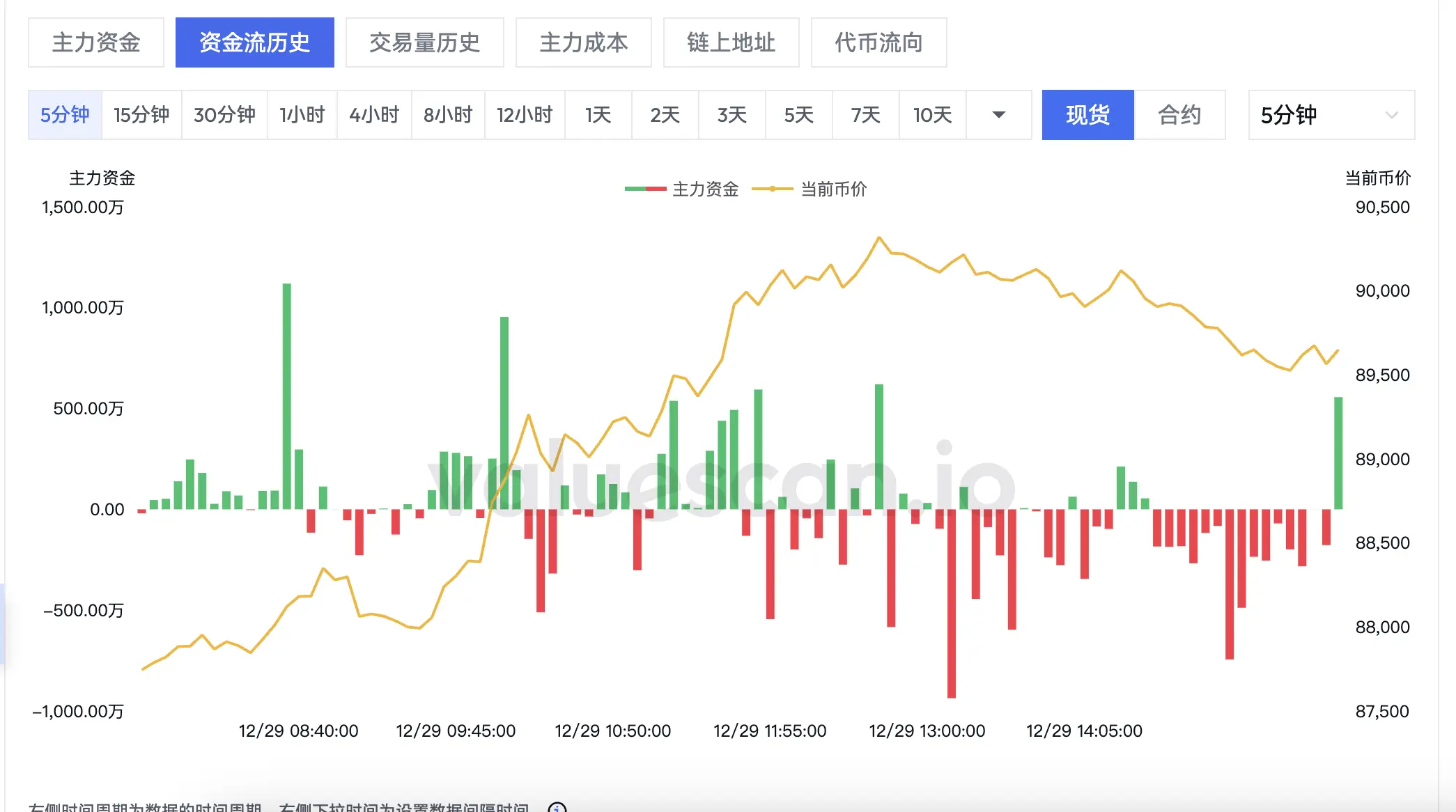Image resolution: width=1456 pixels, height=812 pixels.
Task: Switch to 合约 market type
Action: [1179, 115]
